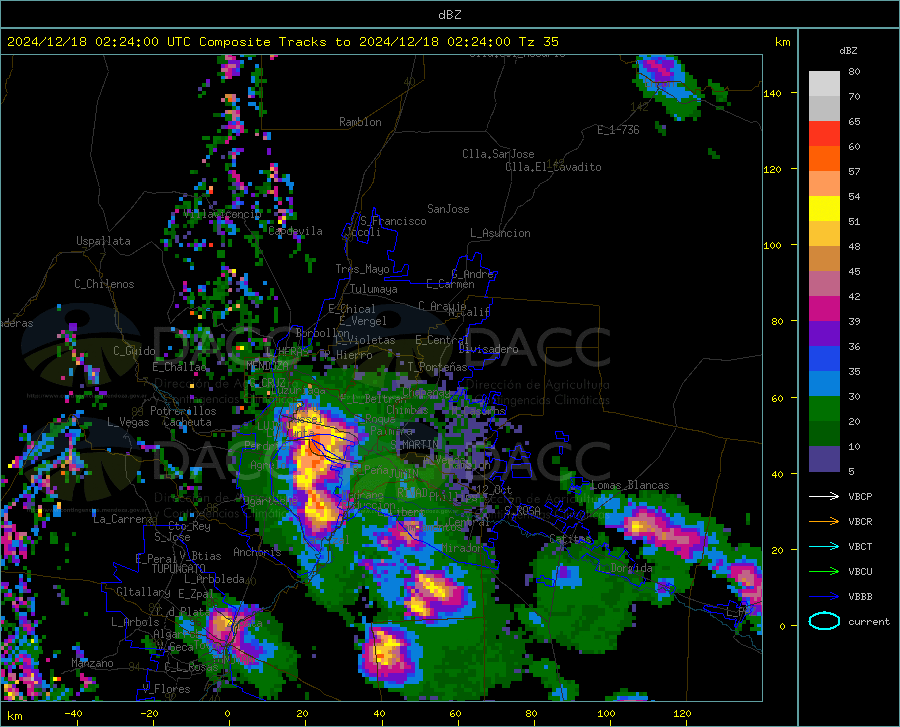Click the 'Anchoris' map label
The width and height of the screenshot is (900, 727).
pyautogui.click(x=257, y=552)
